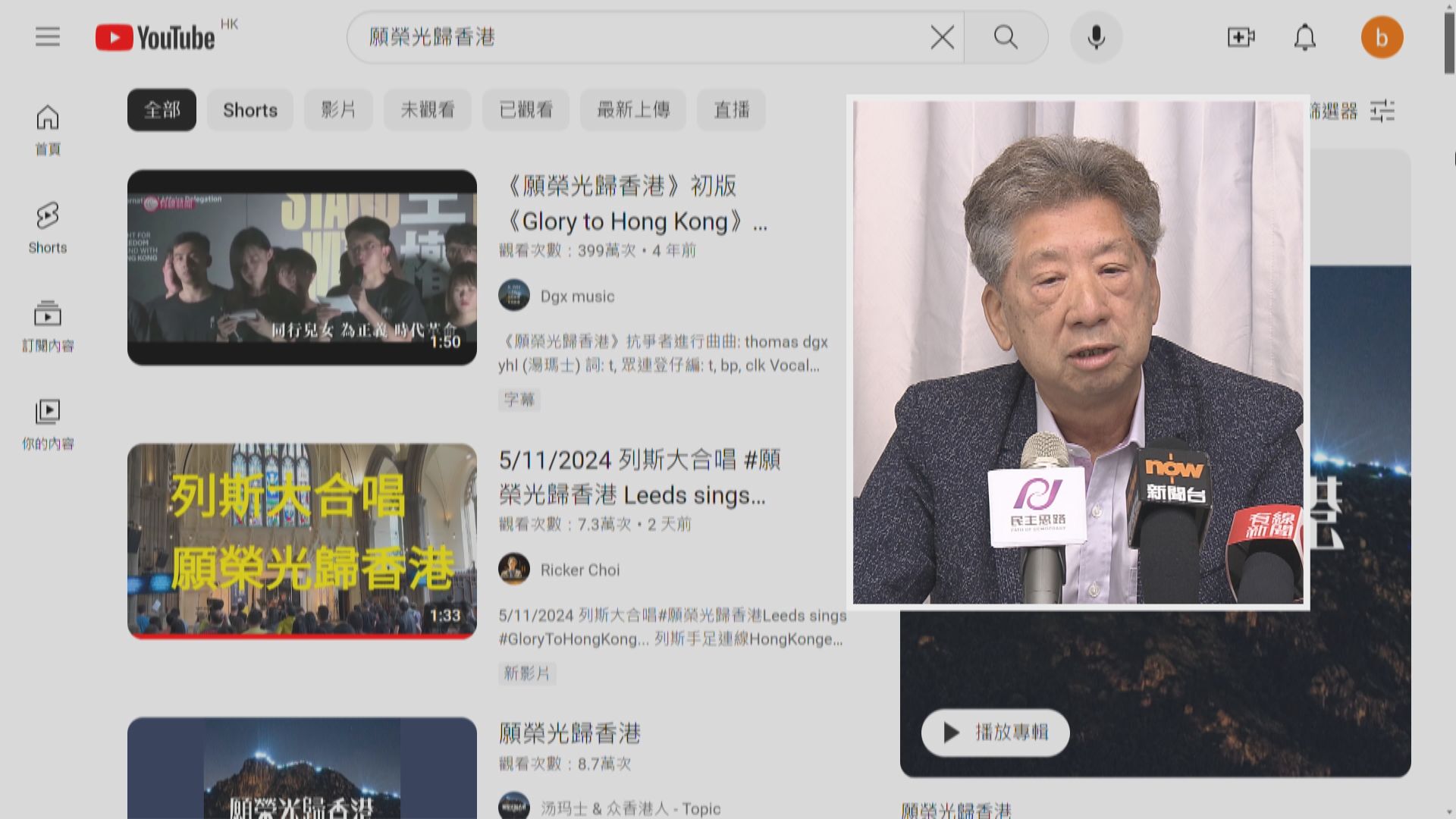Viewport: 1456px width, 819px height.
Task: Go to YouTube home via logo
Action: (155, 37)
